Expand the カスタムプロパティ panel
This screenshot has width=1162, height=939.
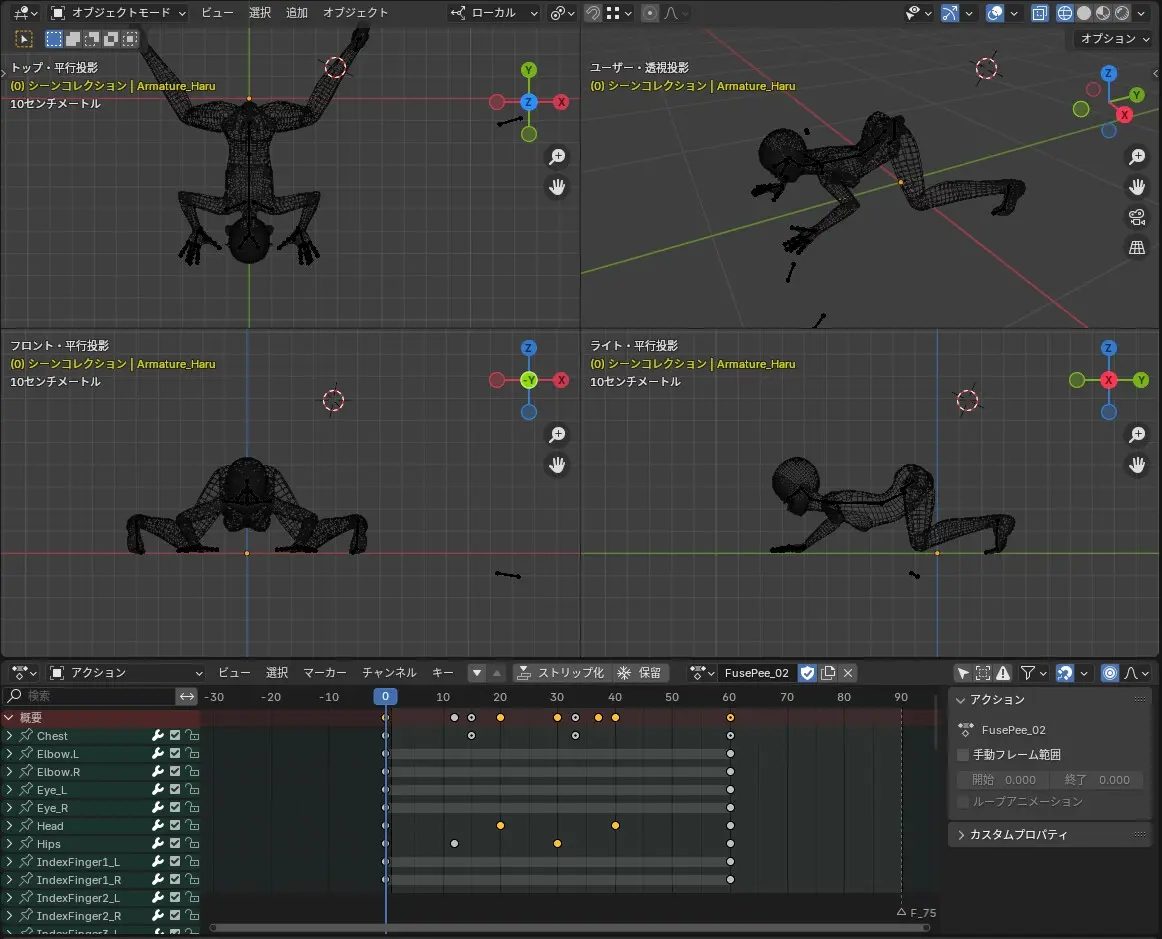point(1020,834)
